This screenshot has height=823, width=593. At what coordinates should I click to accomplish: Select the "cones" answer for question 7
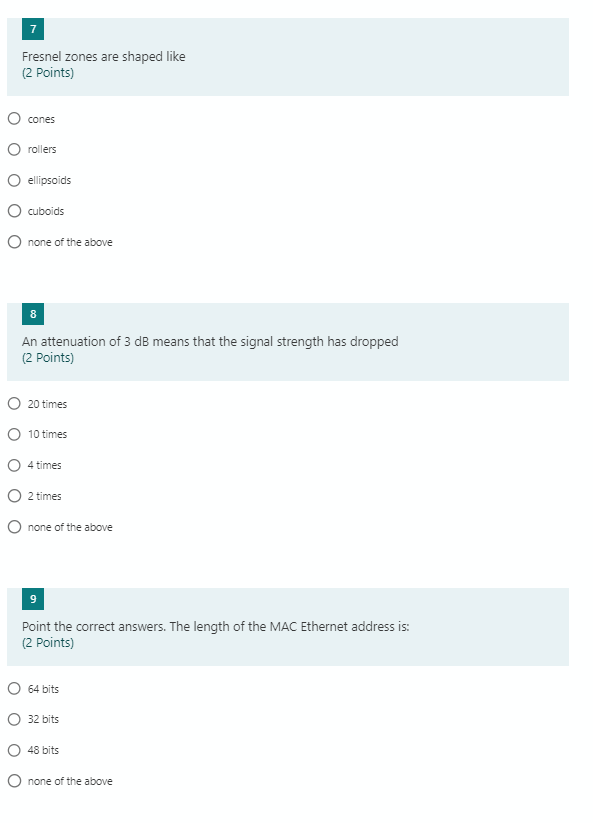pos(13,119)
